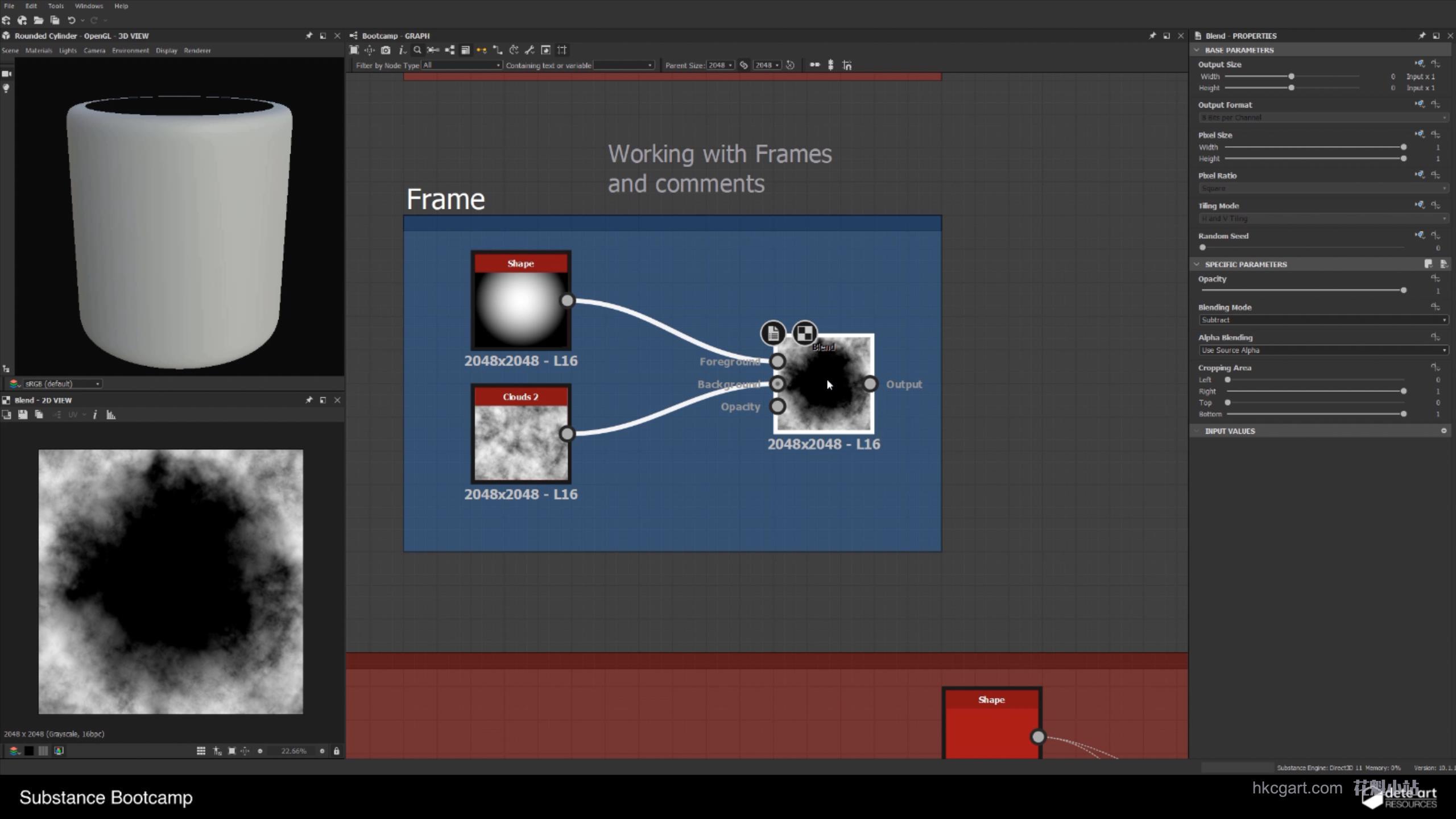Click the Output Size Width slider handle

(1292, 76)
